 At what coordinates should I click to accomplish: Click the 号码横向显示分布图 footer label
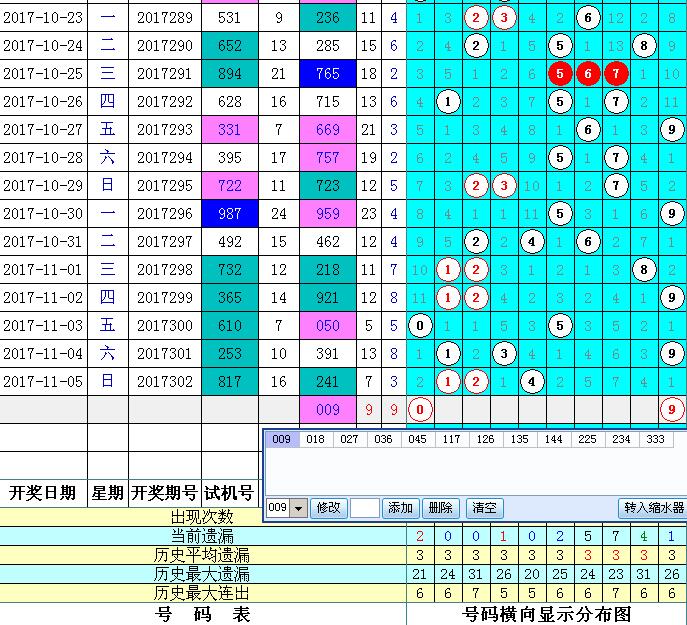click(x=547, y=614)
